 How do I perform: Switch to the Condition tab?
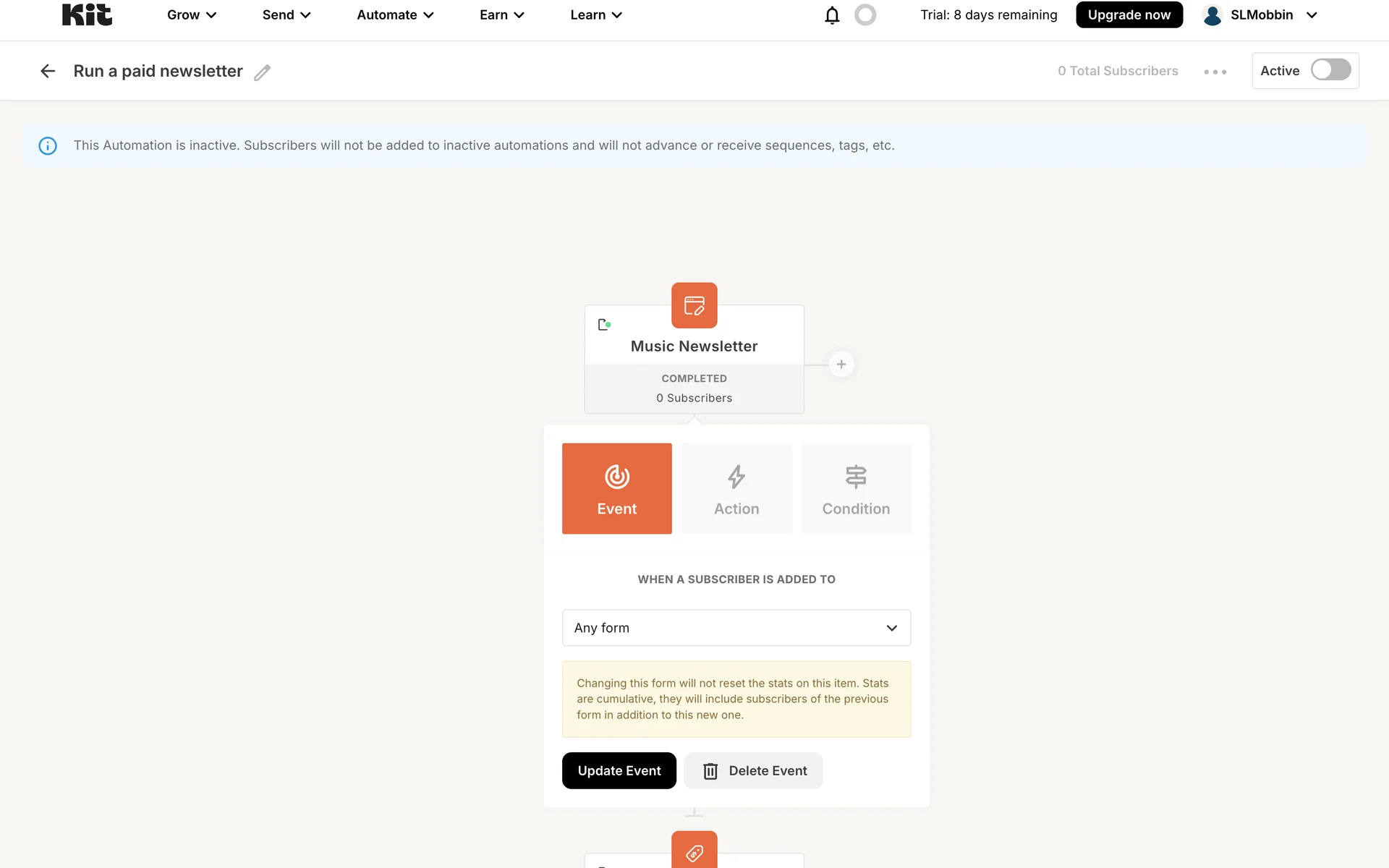click(856, 489)
